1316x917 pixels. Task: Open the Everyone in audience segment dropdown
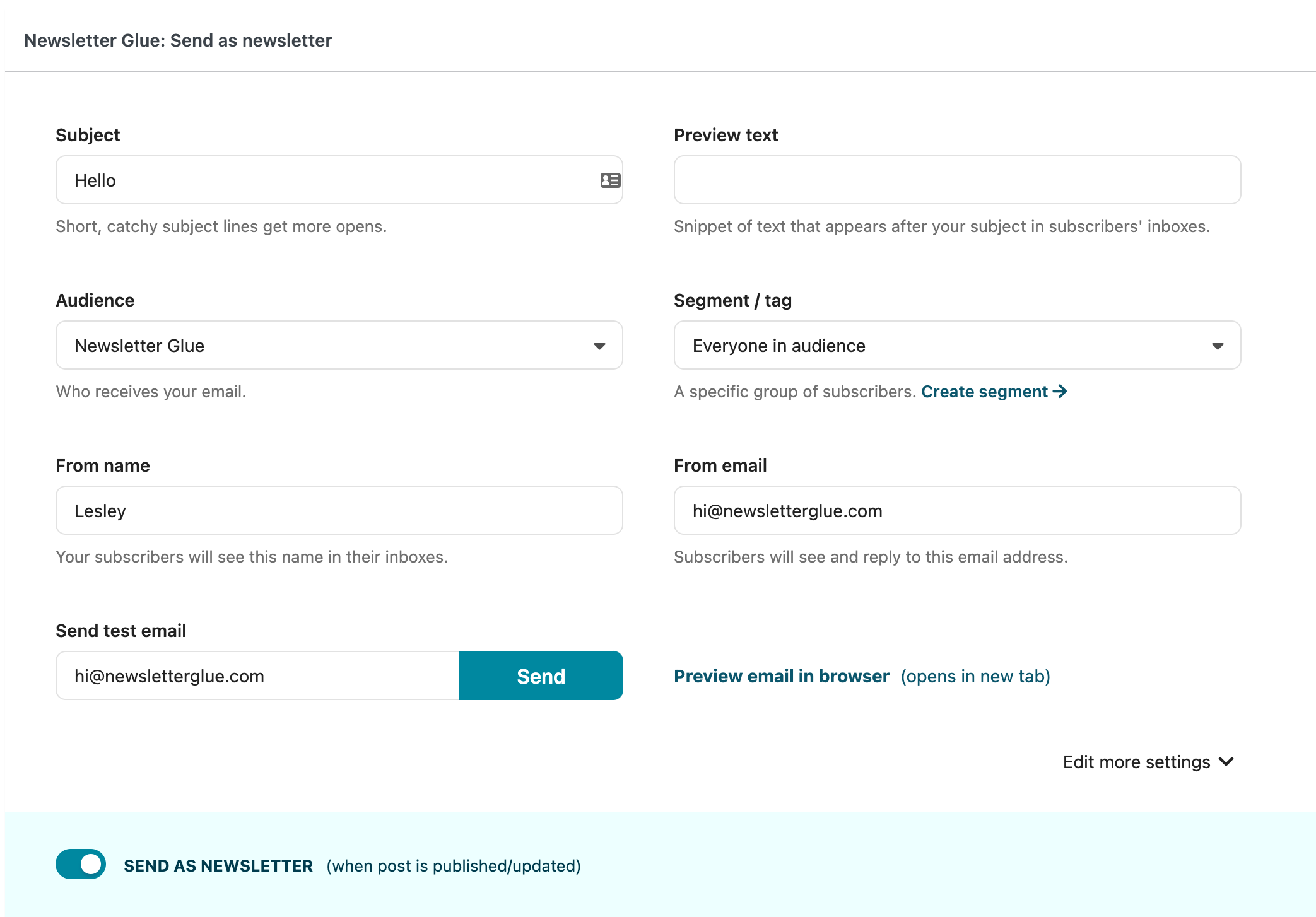[x=946, y=346]
